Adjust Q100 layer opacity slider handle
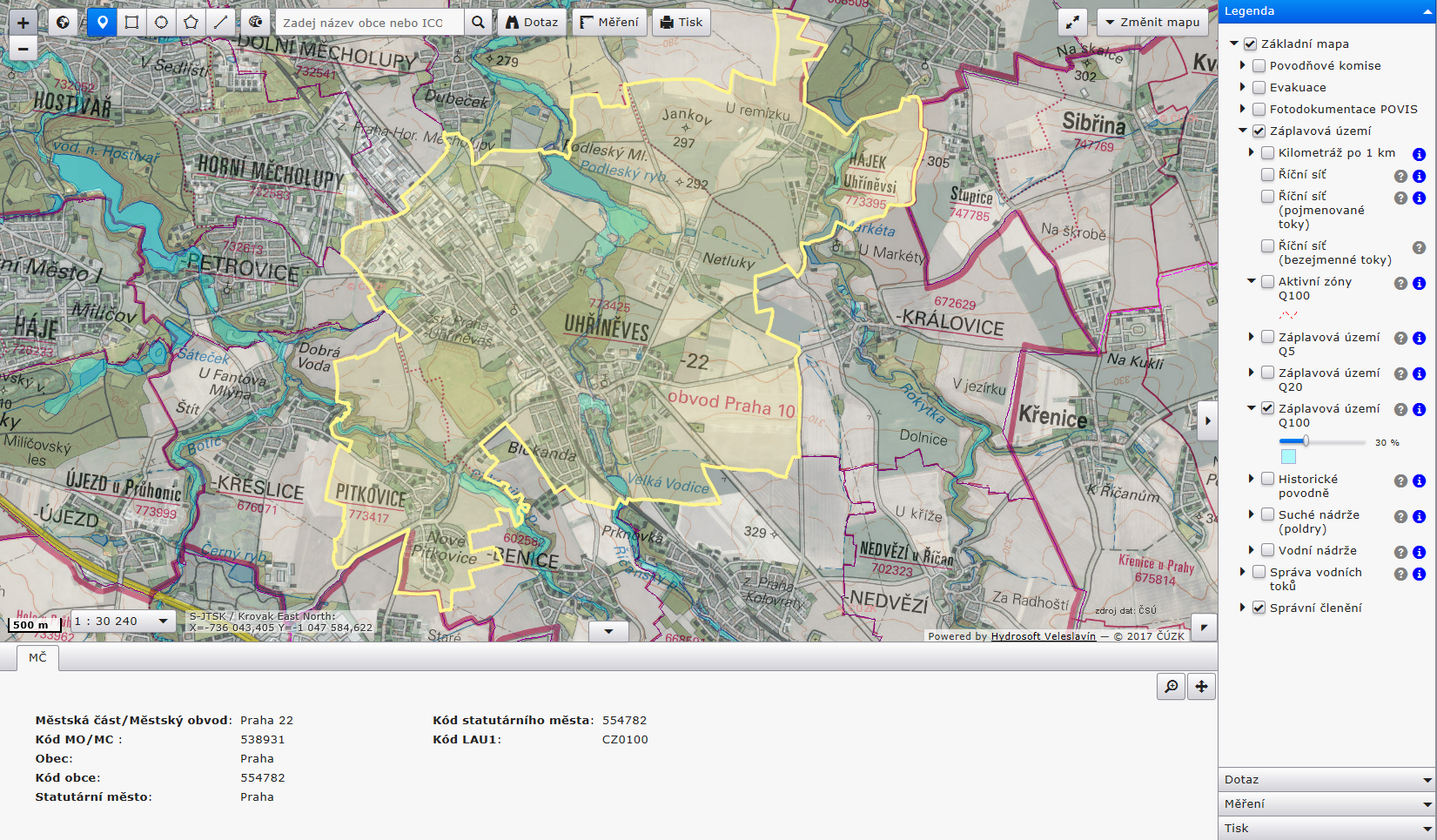Viewport: 1437px width, 840px height. [x=1306, y=441]
